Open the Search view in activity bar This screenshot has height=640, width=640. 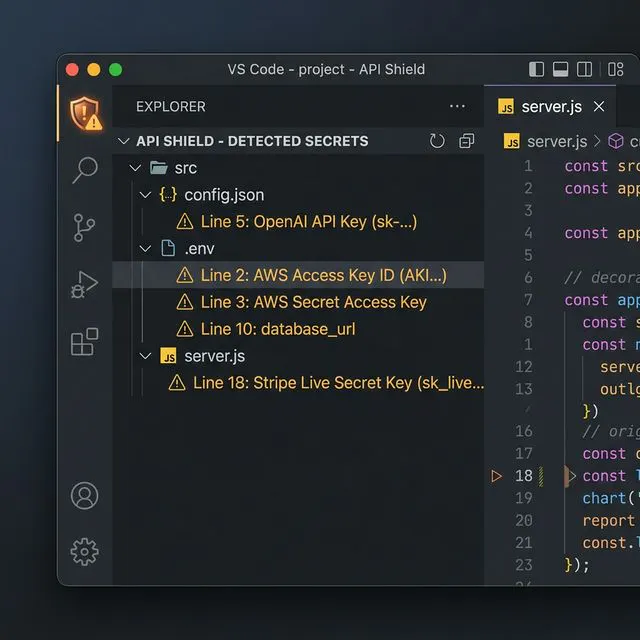point(85,169)
